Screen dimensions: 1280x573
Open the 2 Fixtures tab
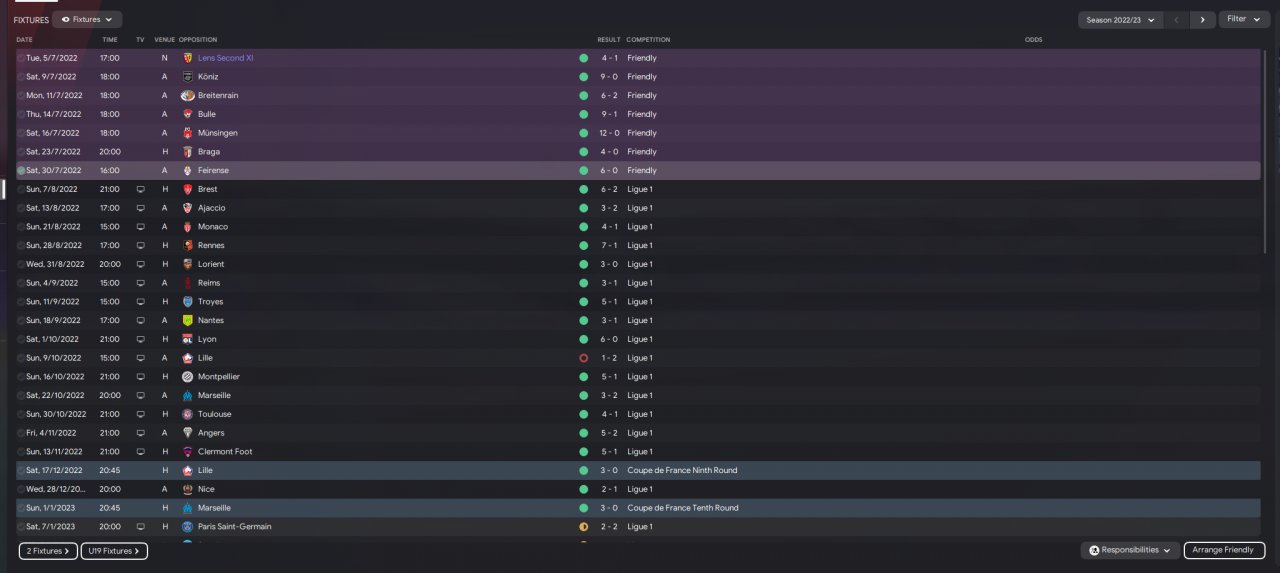(48, 551)
